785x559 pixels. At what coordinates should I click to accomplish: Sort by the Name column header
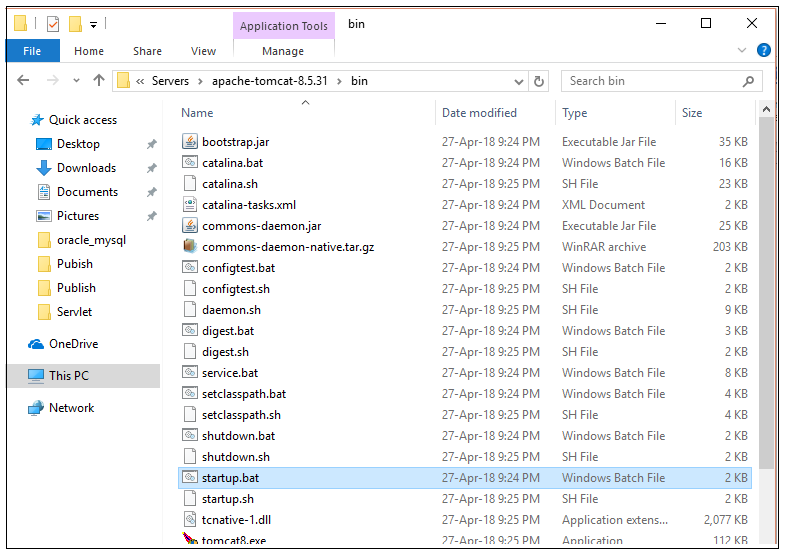[x=306, y=113]
